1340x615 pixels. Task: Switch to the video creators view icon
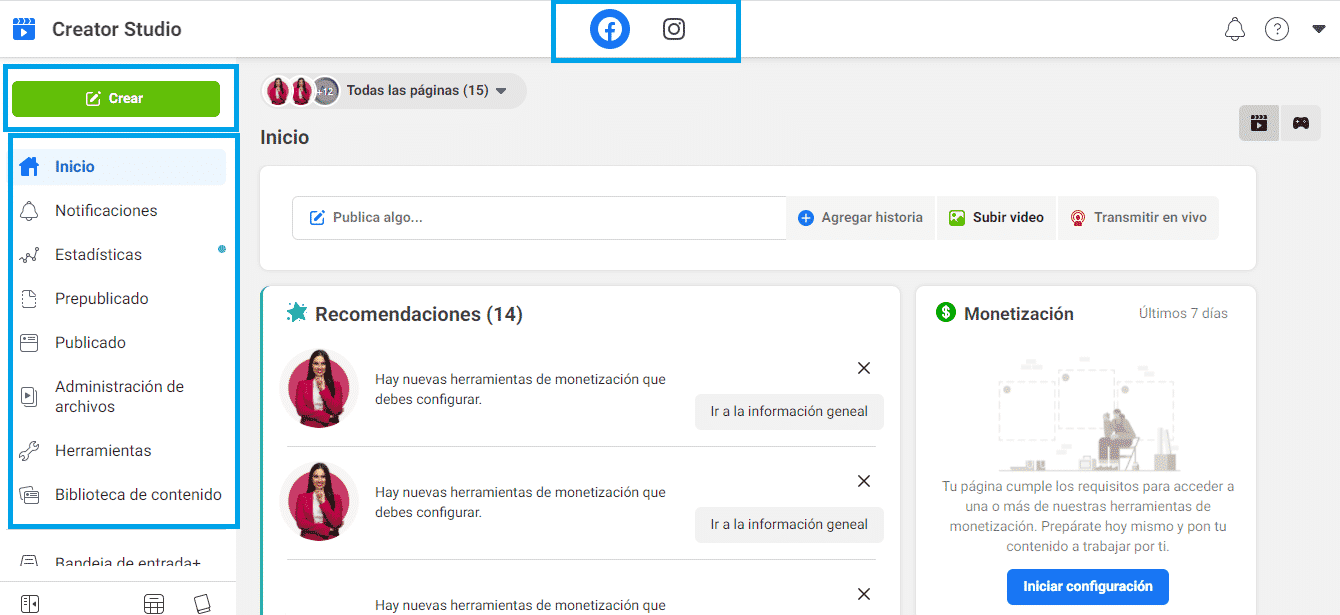(x=1259, y=123)
